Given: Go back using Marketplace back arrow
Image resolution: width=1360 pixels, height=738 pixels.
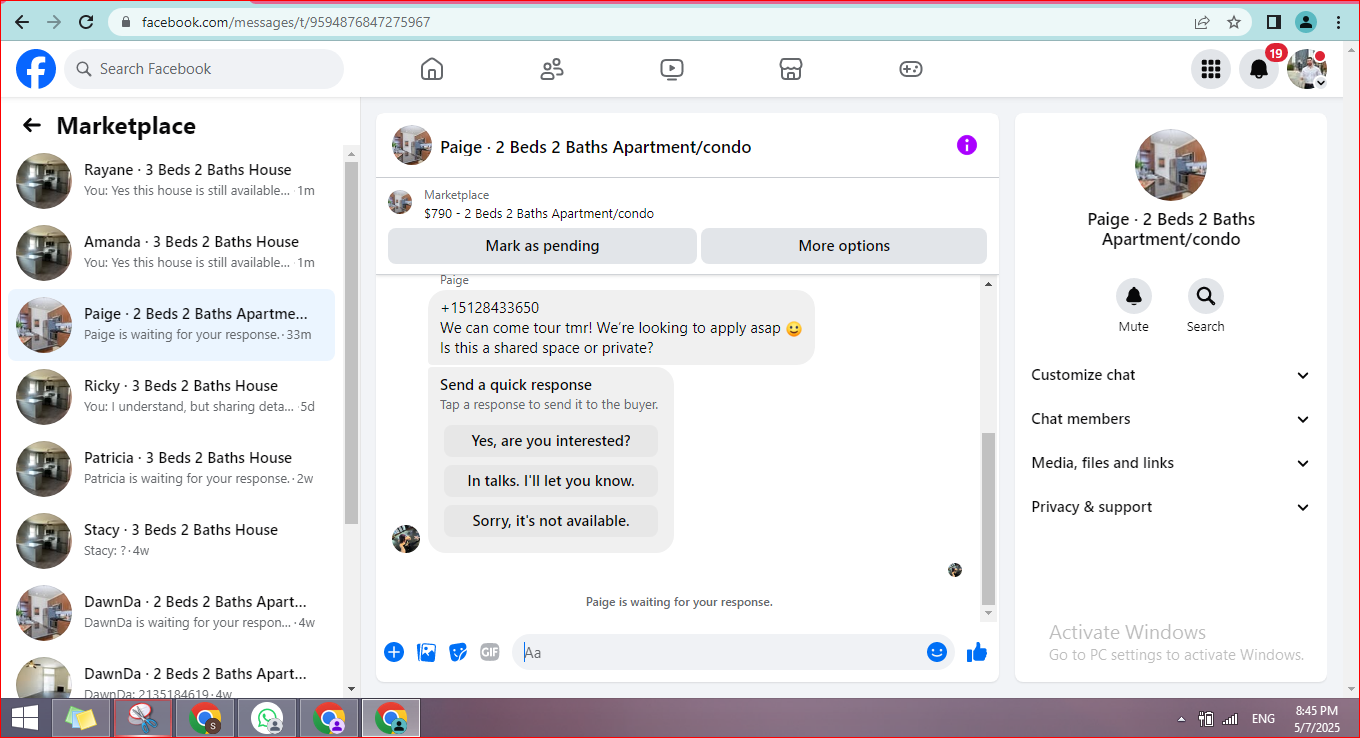Looking at the screenshot, I should [x=32, y=125].
